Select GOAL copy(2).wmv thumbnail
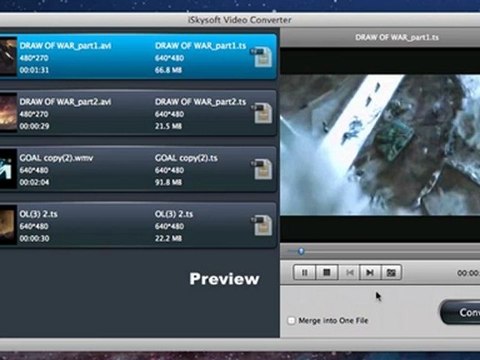480x360 pixels. tap(8, 169)
